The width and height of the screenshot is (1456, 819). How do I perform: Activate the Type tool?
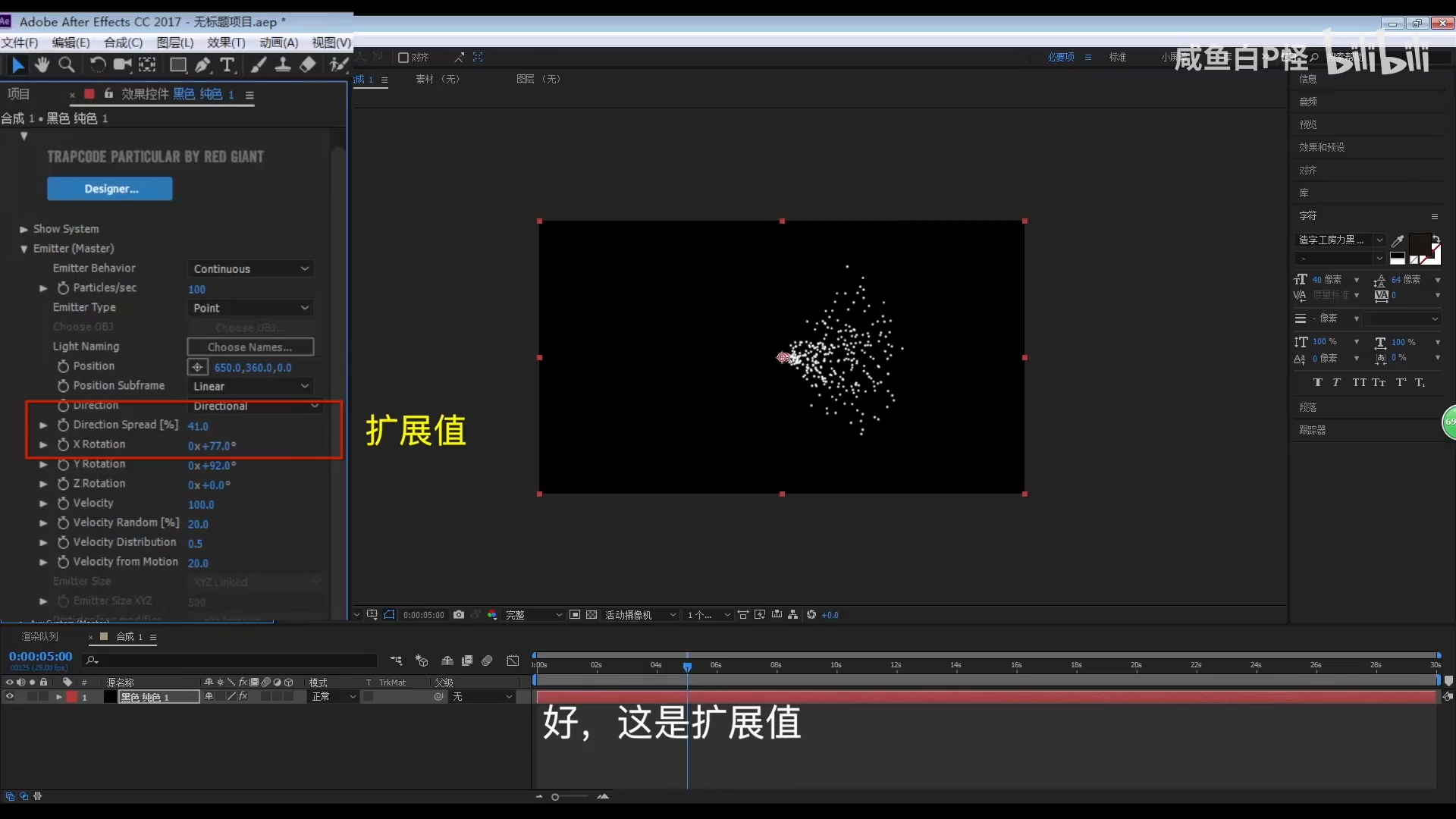(228, 65)
